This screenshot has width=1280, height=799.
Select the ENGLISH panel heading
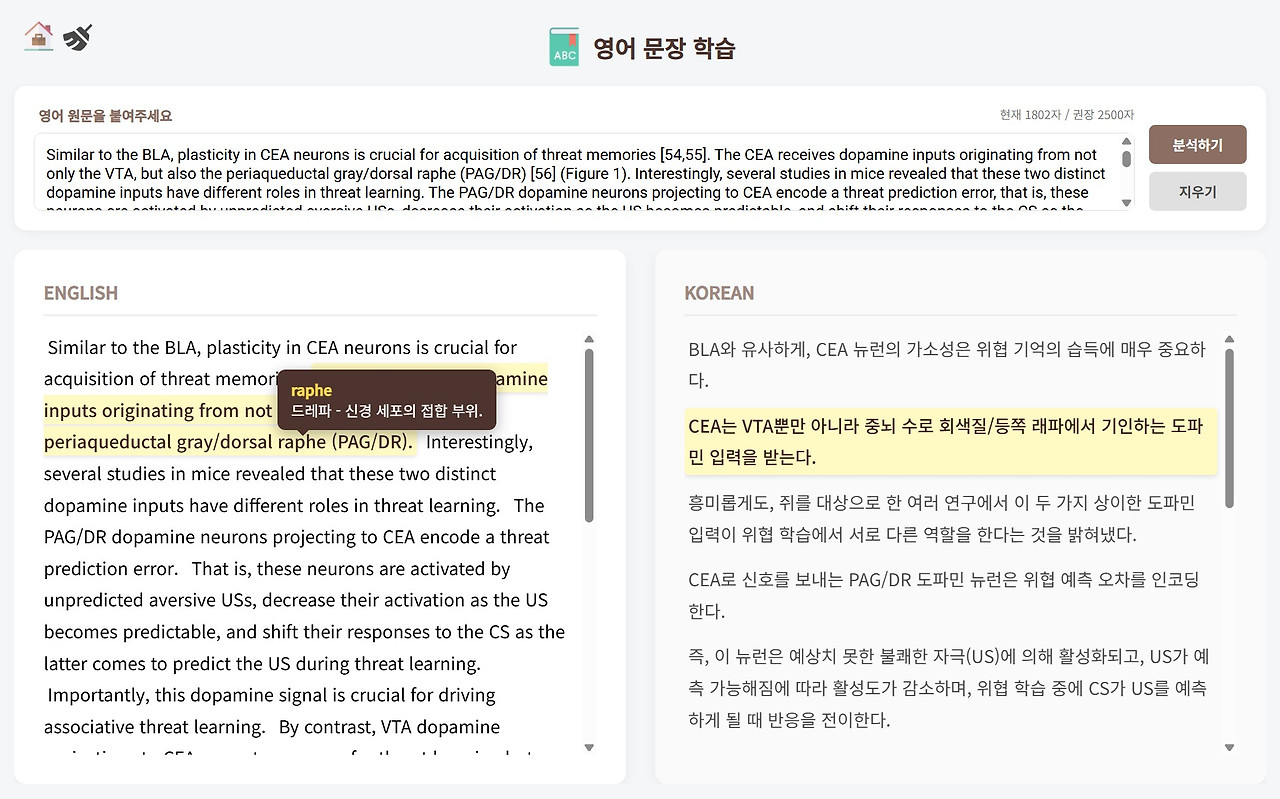(80, 293)
